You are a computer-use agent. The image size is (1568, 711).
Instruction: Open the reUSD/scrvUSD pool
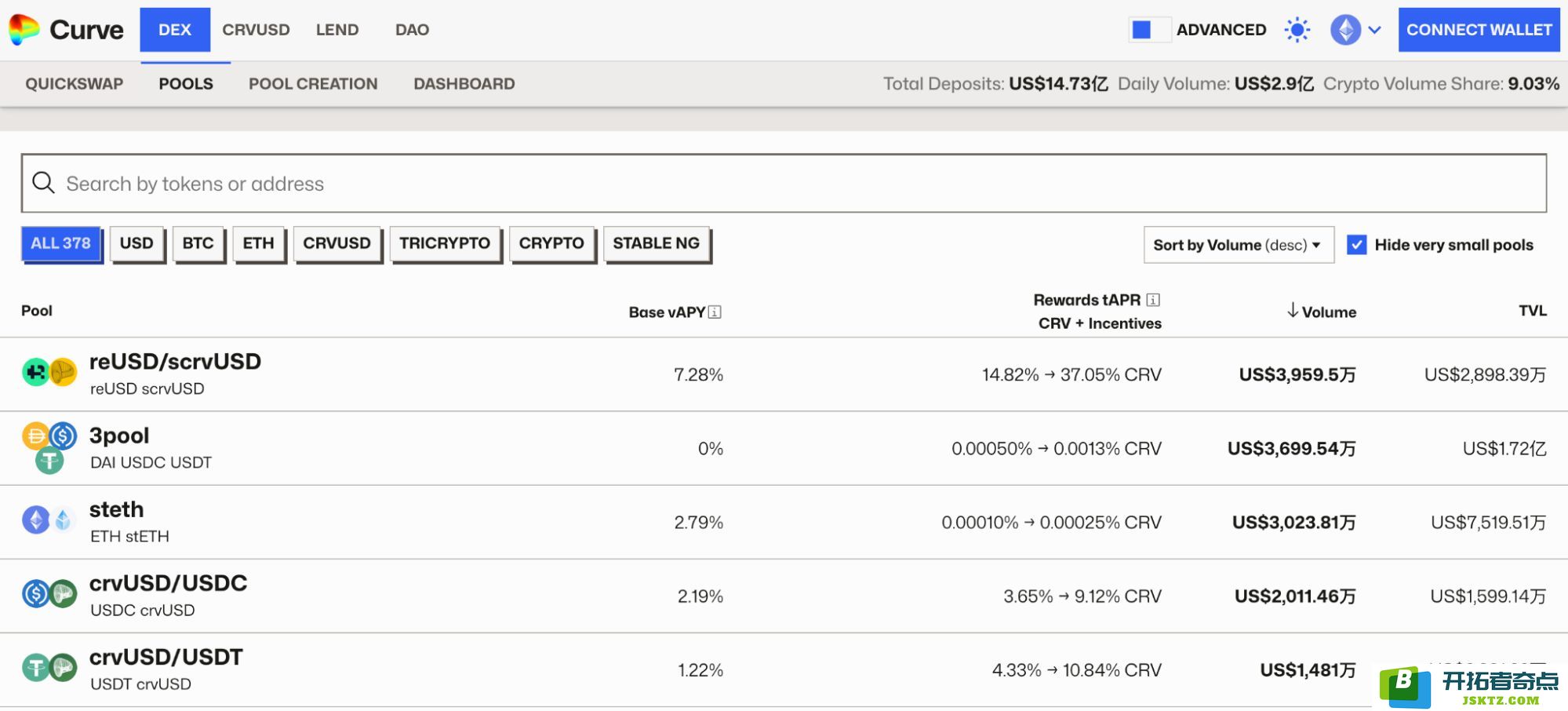point(784,374)
